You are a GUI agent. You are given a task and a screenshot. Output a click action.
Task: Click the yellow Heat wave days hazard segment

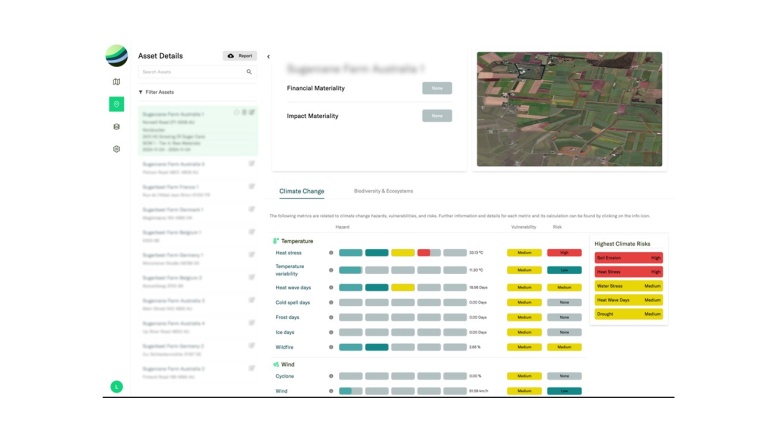pyautogui.click(x=403, y=287)
